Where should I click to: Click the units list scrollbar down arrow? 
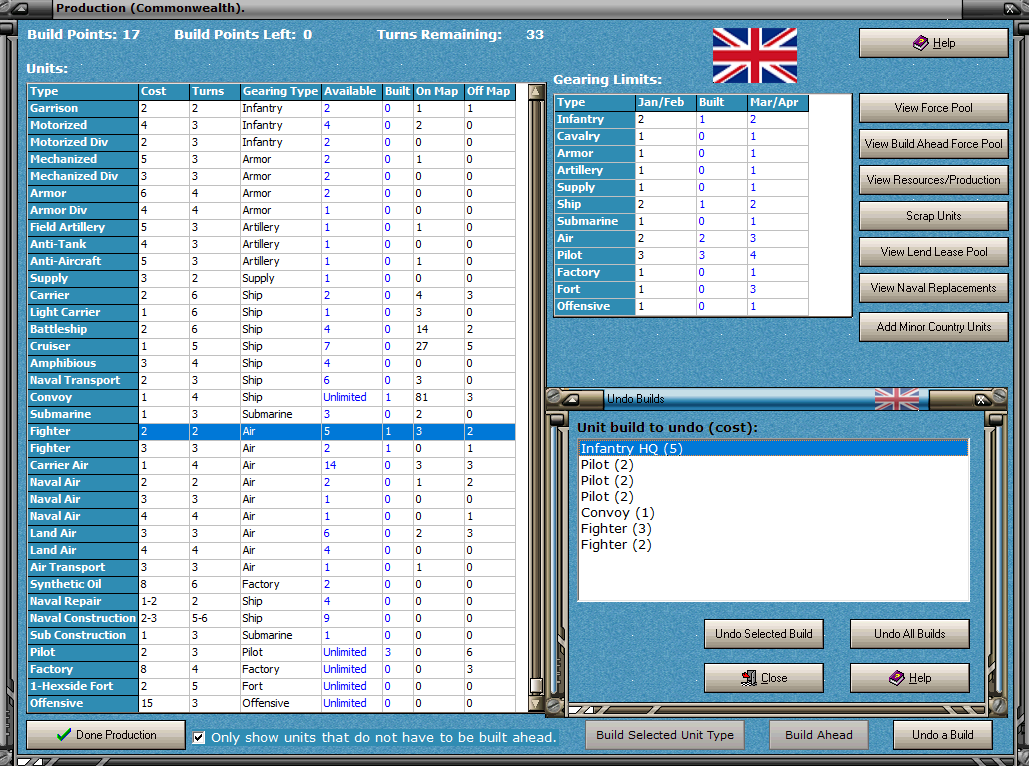point(536,704)
